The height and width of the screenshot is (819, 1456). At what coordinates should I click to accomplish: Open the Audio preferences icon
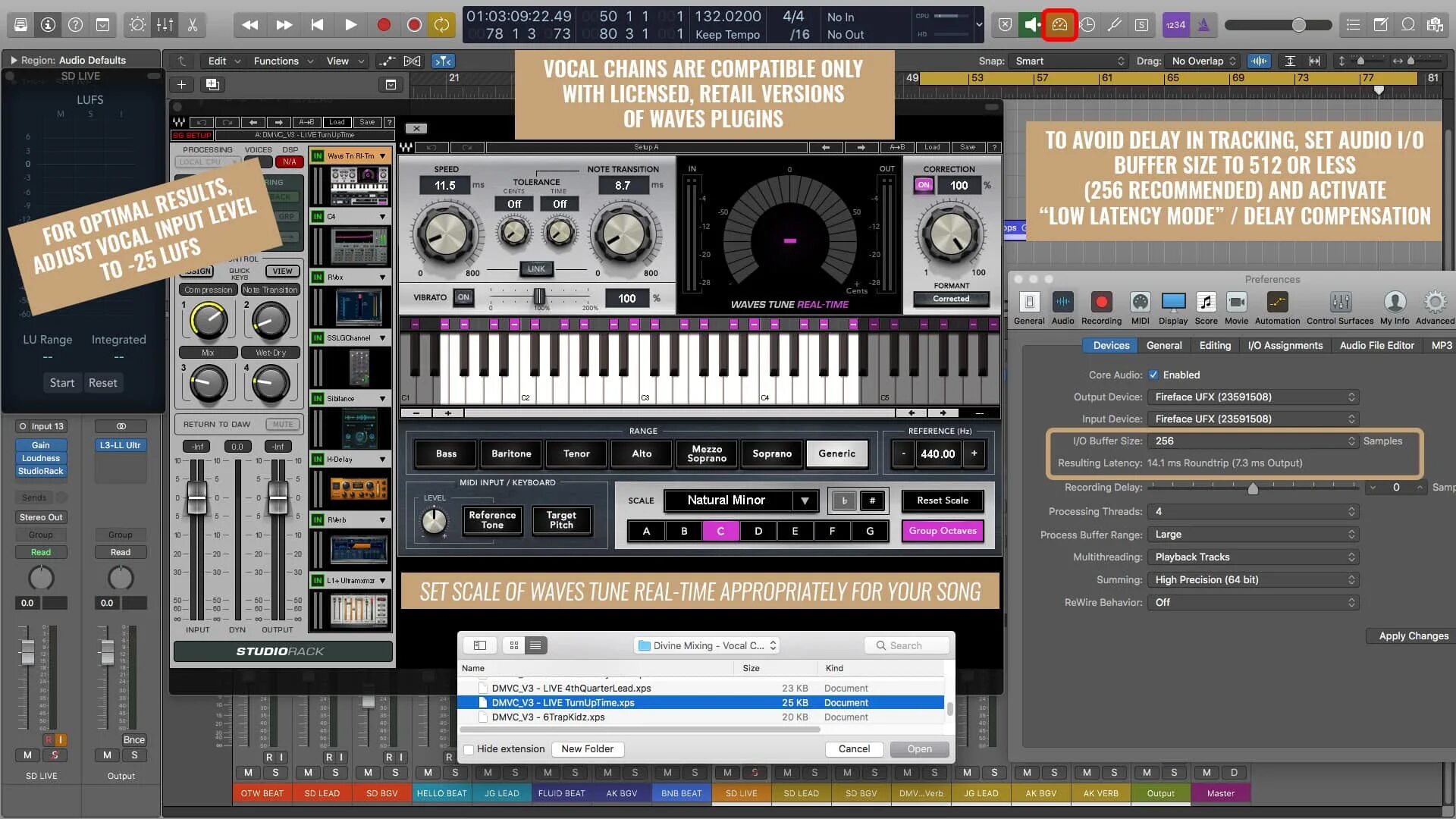1062,303
